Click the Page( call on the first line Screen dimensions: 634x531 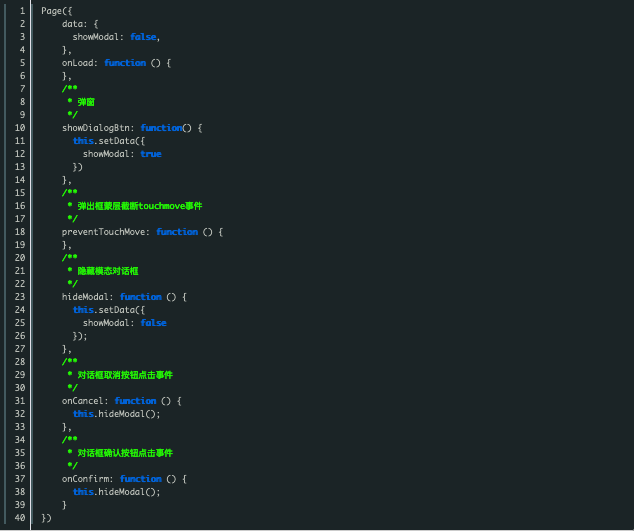click(x=56, y=10)
